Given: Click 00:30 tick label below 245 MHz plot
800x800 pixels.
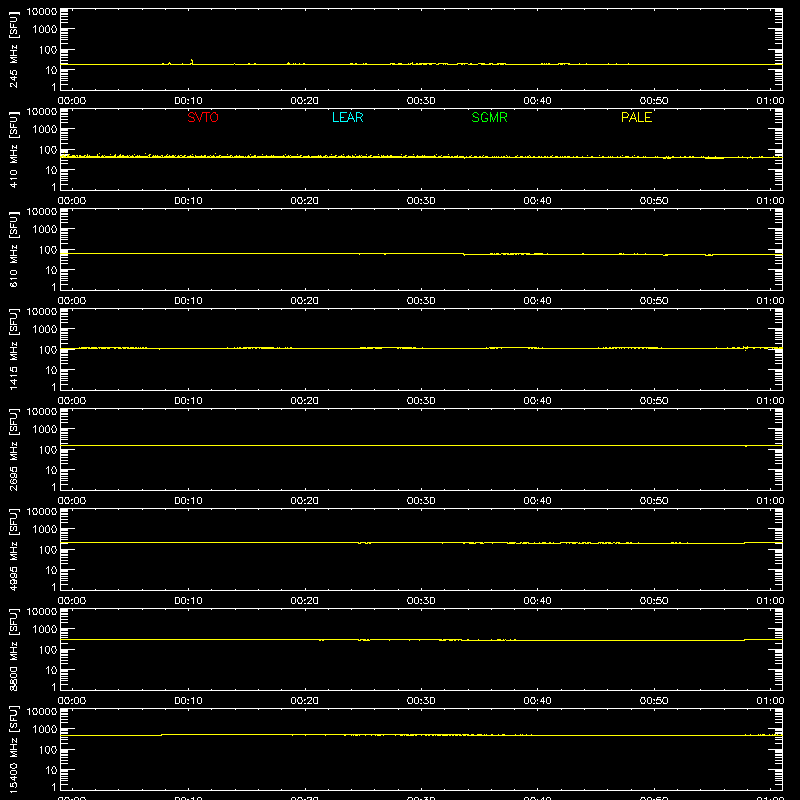Looking at the screenshot, I should (421, 101).
